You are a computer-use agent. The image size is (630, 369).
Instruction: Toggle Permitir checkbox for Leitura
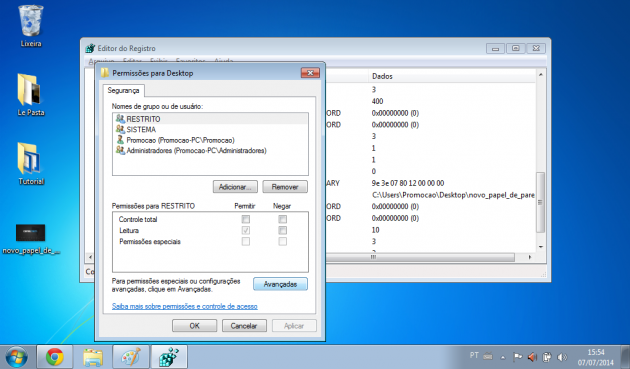[245, 230]
